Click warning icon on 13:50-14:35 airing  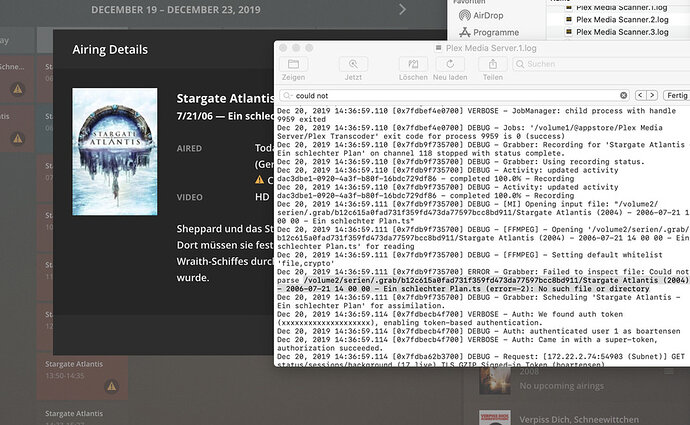click(112, 386)
